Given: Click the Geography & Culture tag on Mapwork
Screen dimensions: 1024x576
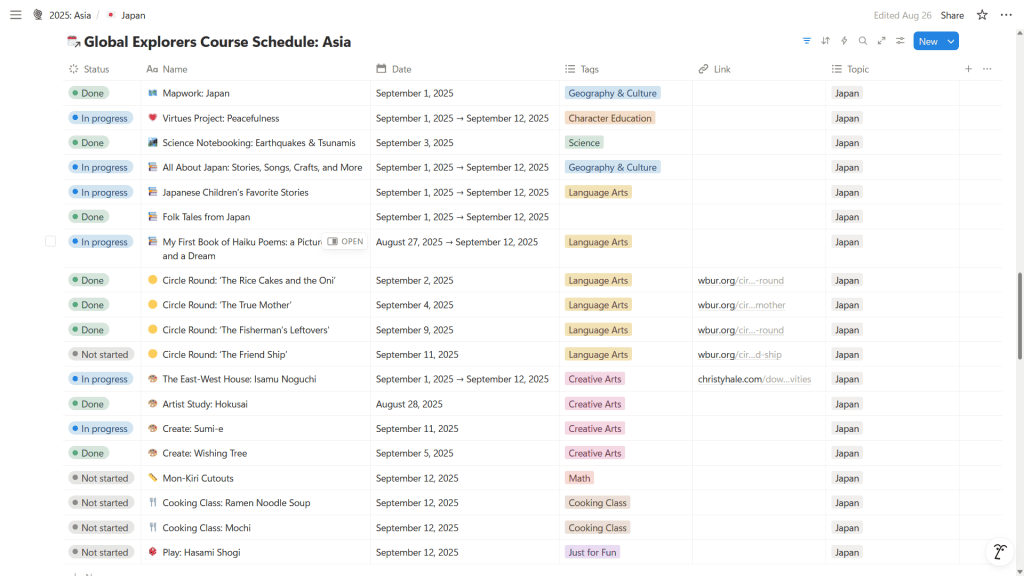Looking at the screenshot, I should pos(612,93).
